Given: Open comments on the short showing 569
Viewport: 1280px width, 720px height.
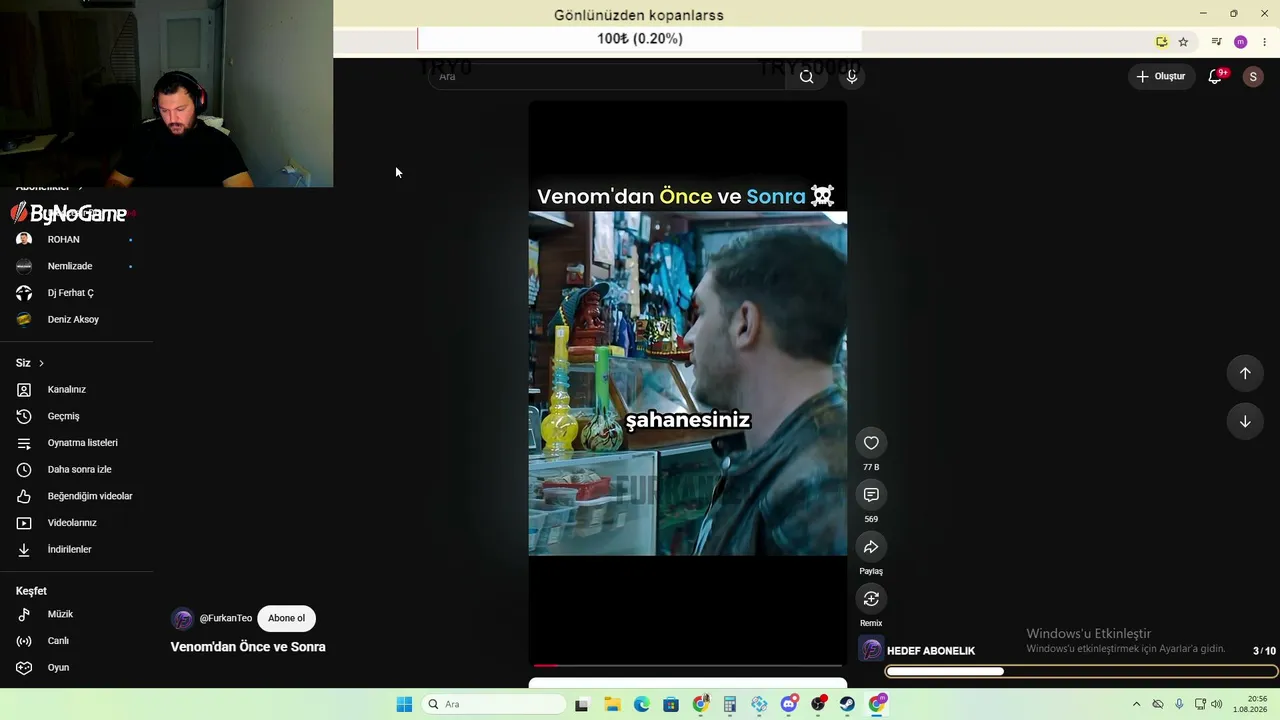Looking at the screenshot, I should pyautogui.click(x=871, y=495).
